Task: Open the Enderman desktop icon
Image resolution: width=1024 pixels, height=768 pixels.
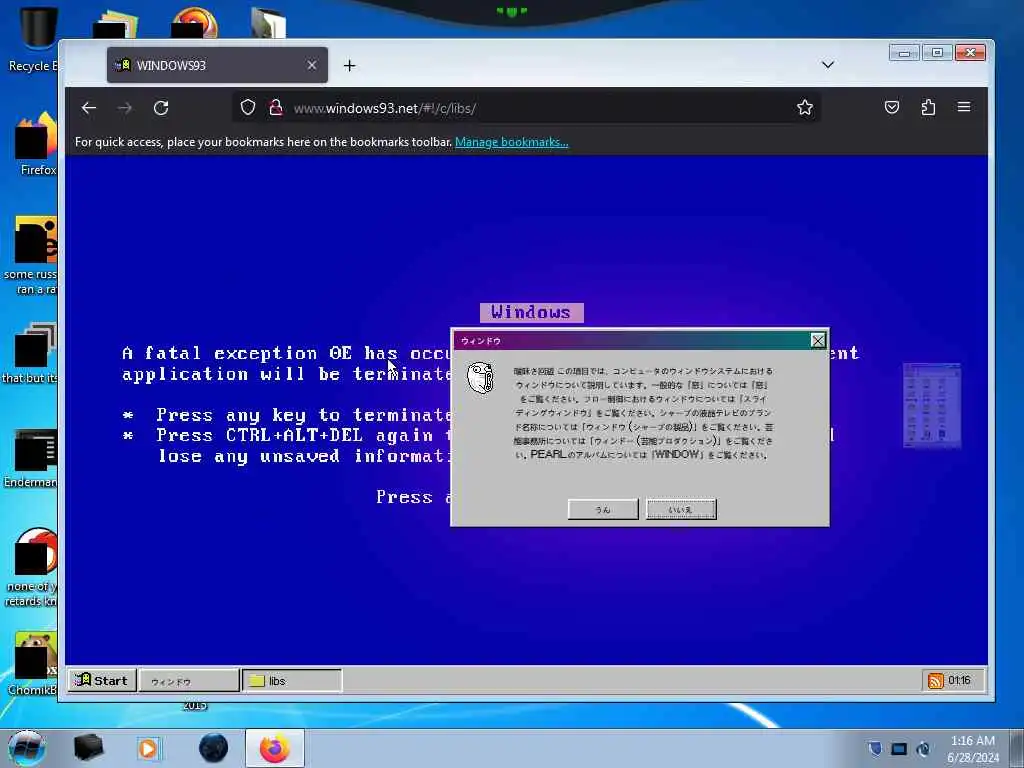Action: [x=31, y=459]
